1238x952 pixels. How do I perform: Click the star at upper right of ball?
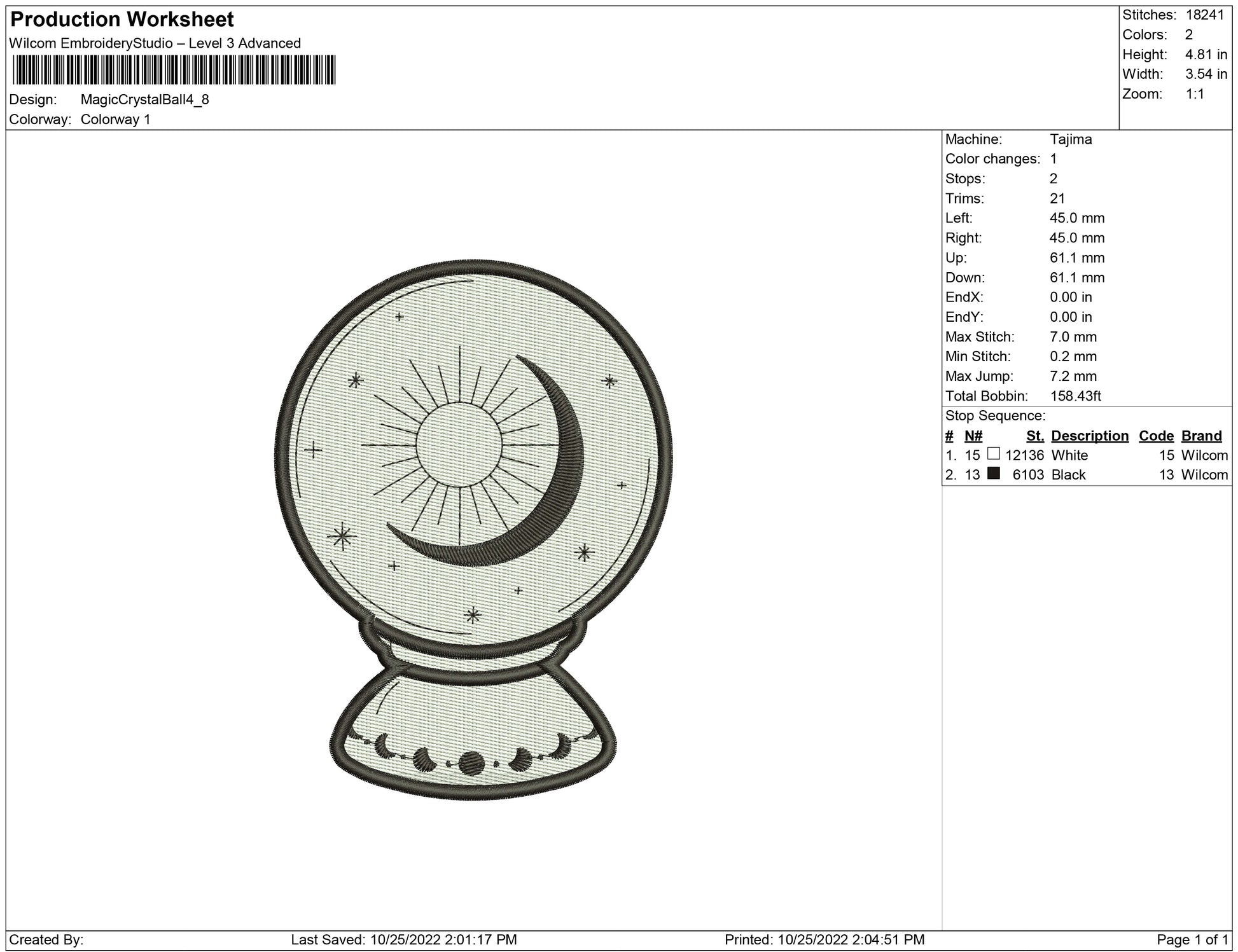(609, 382)
